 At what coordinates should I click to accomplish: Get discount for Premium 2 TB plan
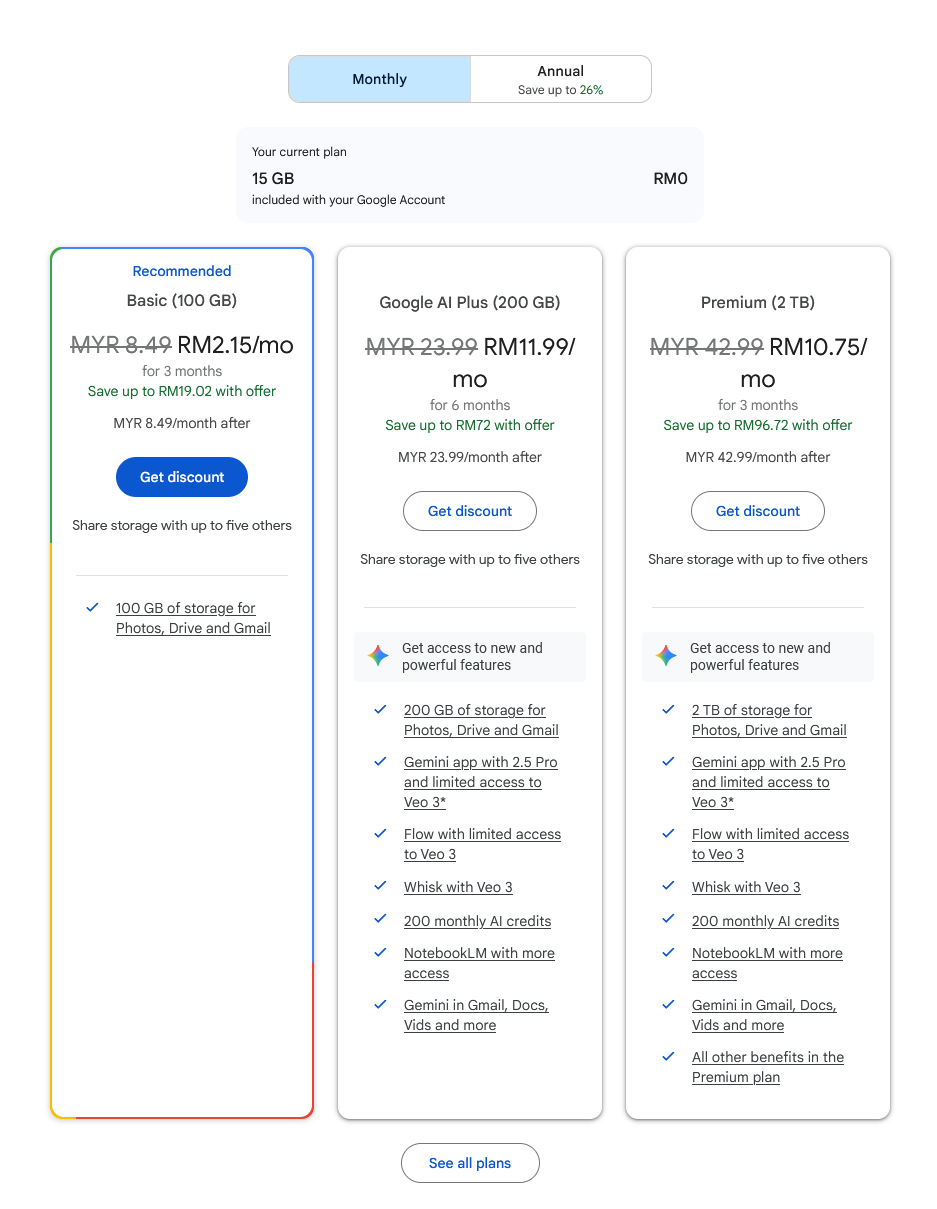pos(758,511)
